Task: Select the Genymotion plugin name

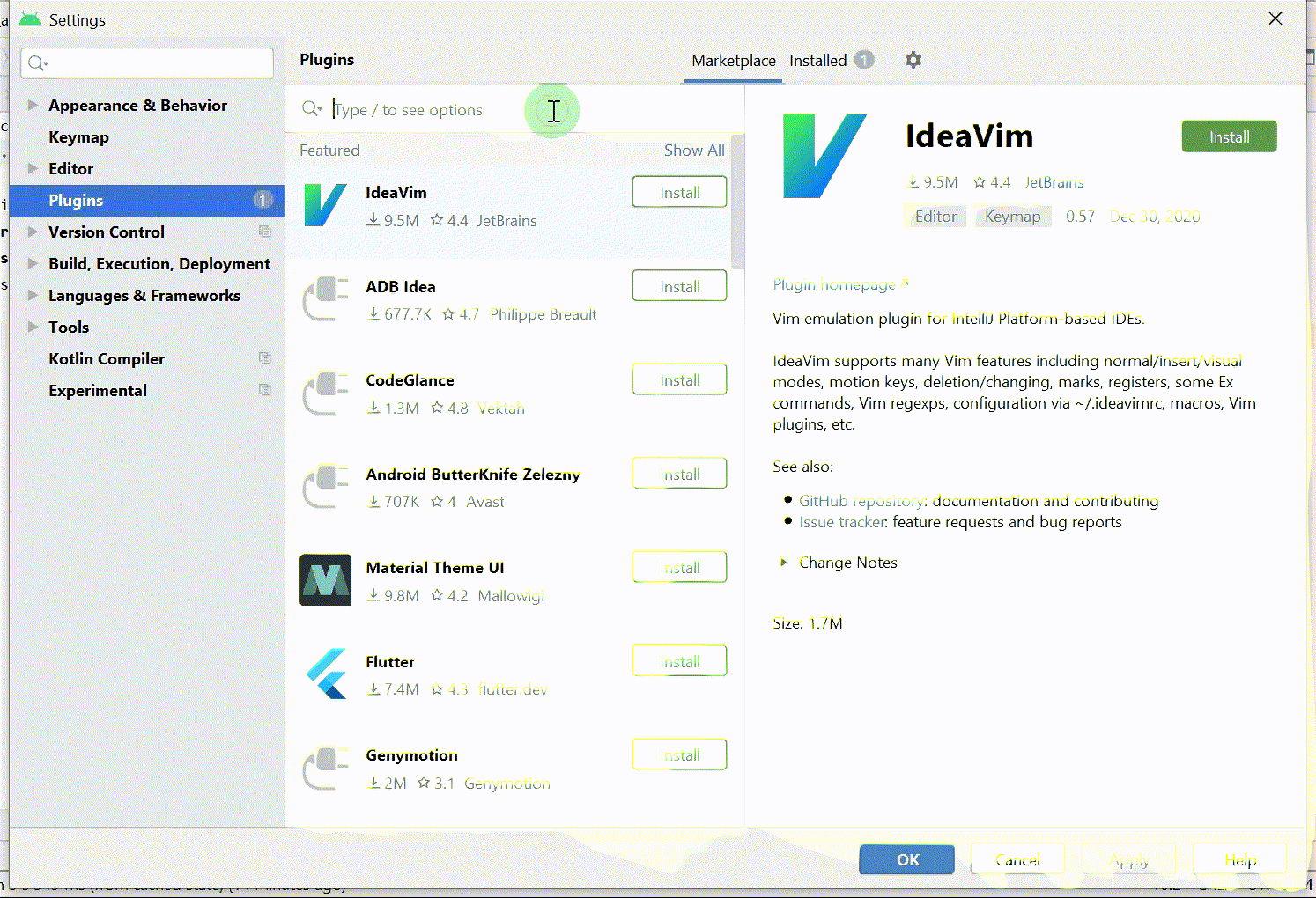Action: click(411, 755)
